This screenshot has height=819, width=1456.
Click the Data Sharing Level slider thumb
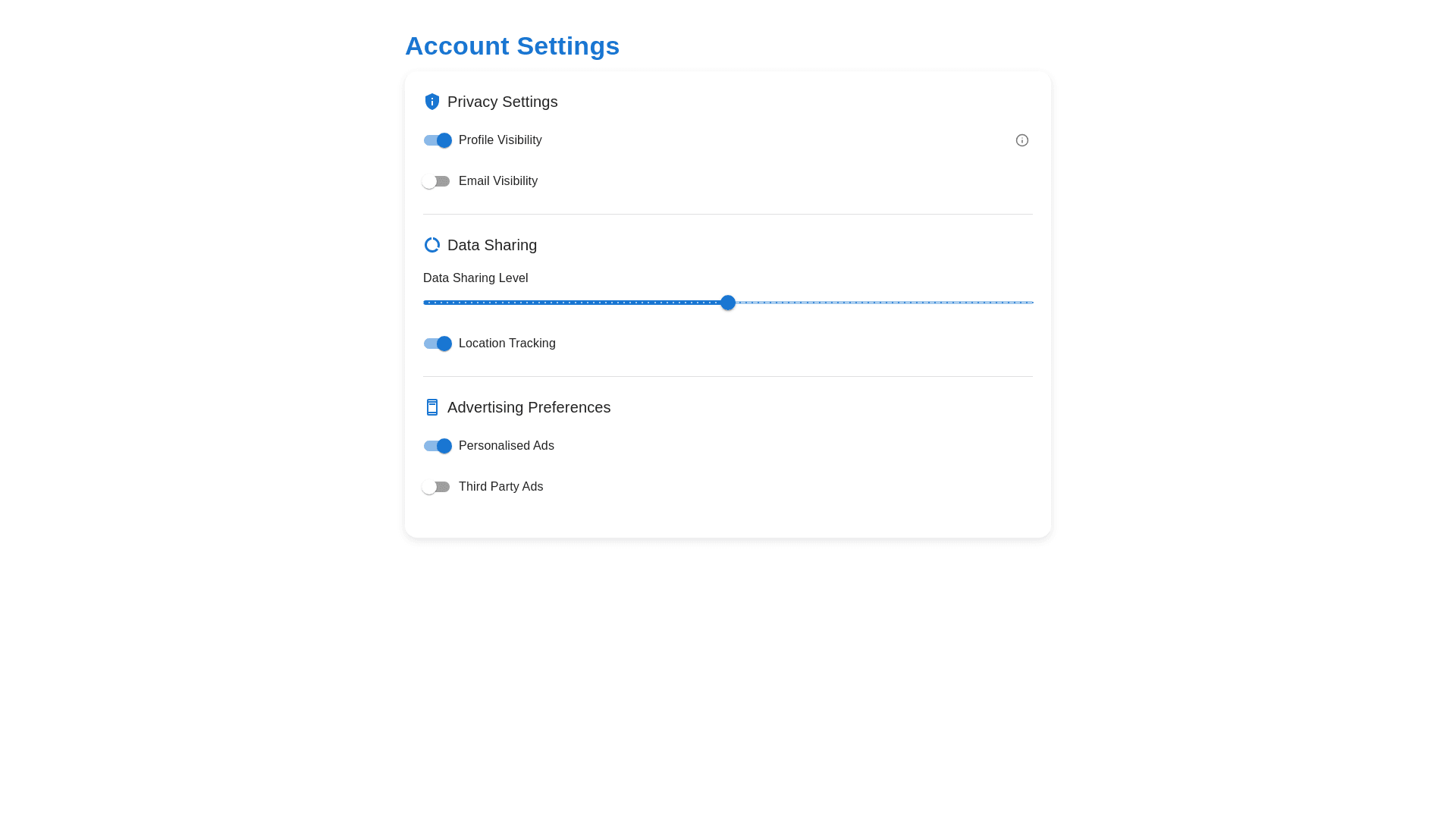(727, 303)
